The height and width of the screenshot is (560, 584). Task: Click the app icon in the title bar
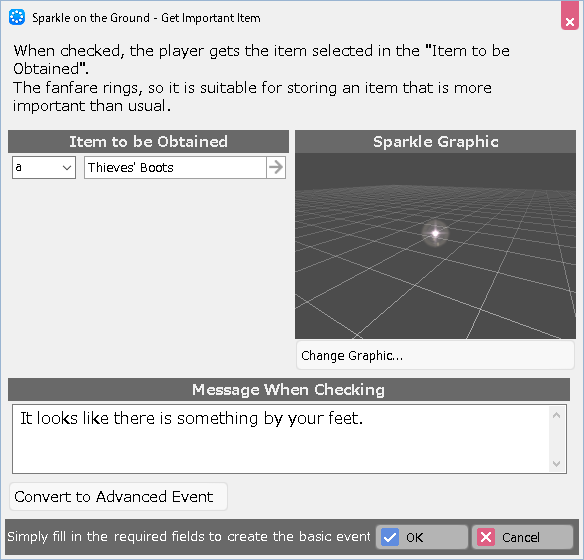(17, 17)
